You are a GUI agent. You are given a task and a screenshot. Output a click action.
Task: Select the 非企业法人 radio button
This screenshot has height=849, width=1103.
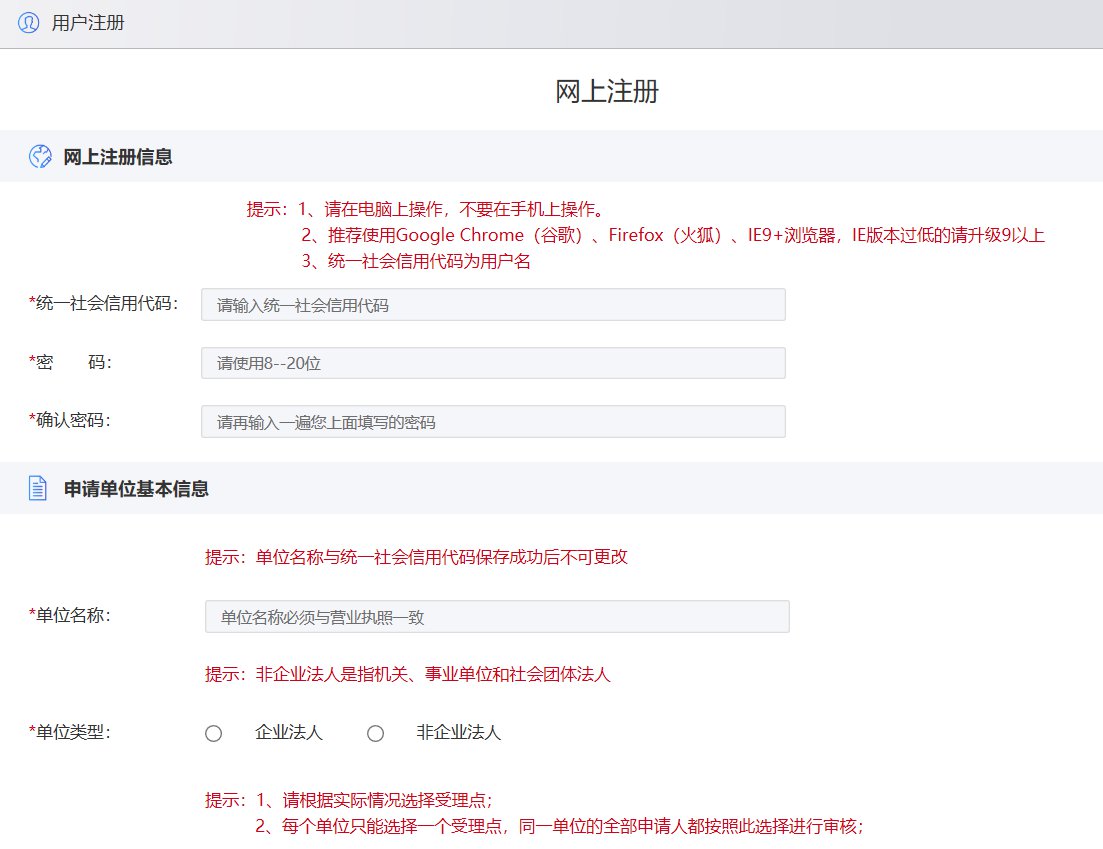tap(375, 734)
